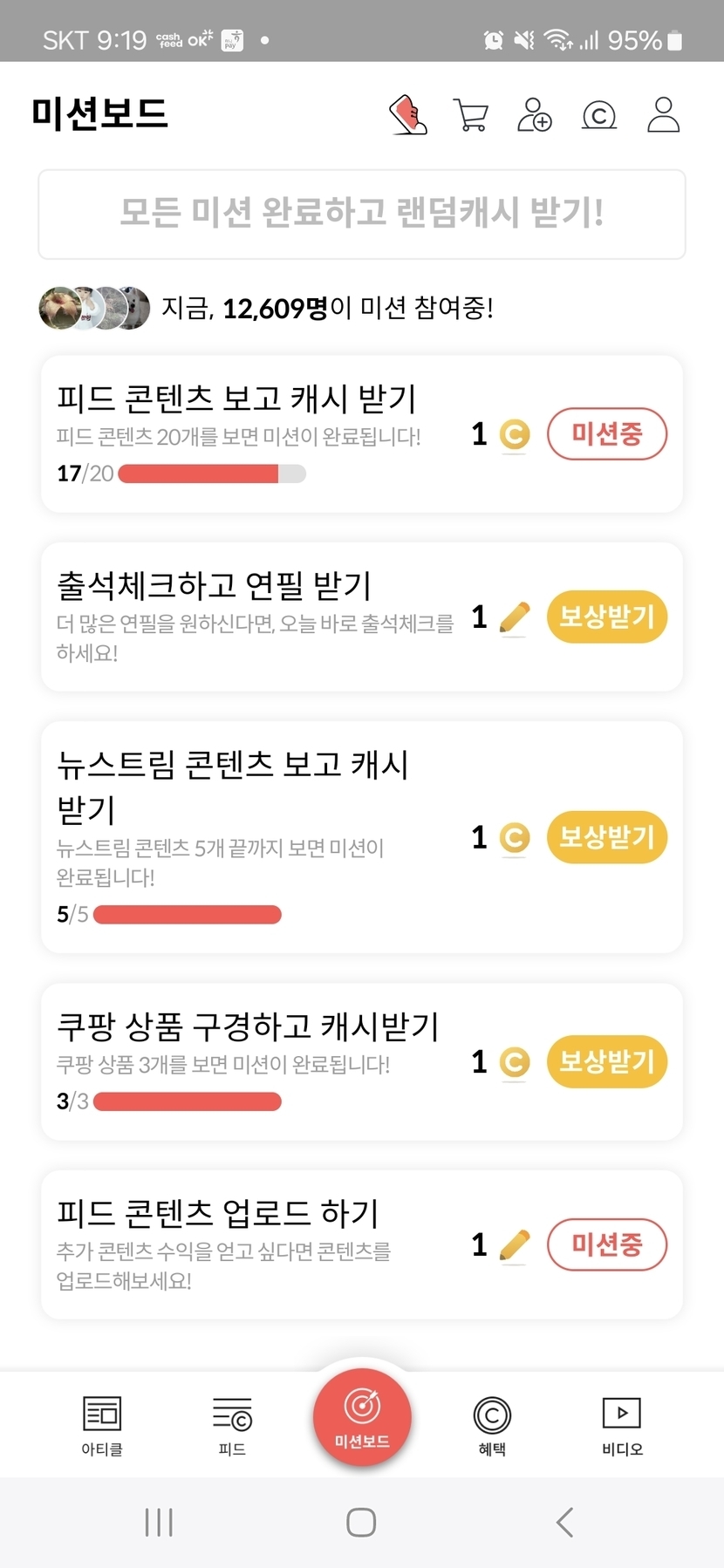Screen dimensions: 724x1568
Task: Tap the 모든 미션 완료하고 랜덤캐시 받기 banner
Action: (362, 214)
